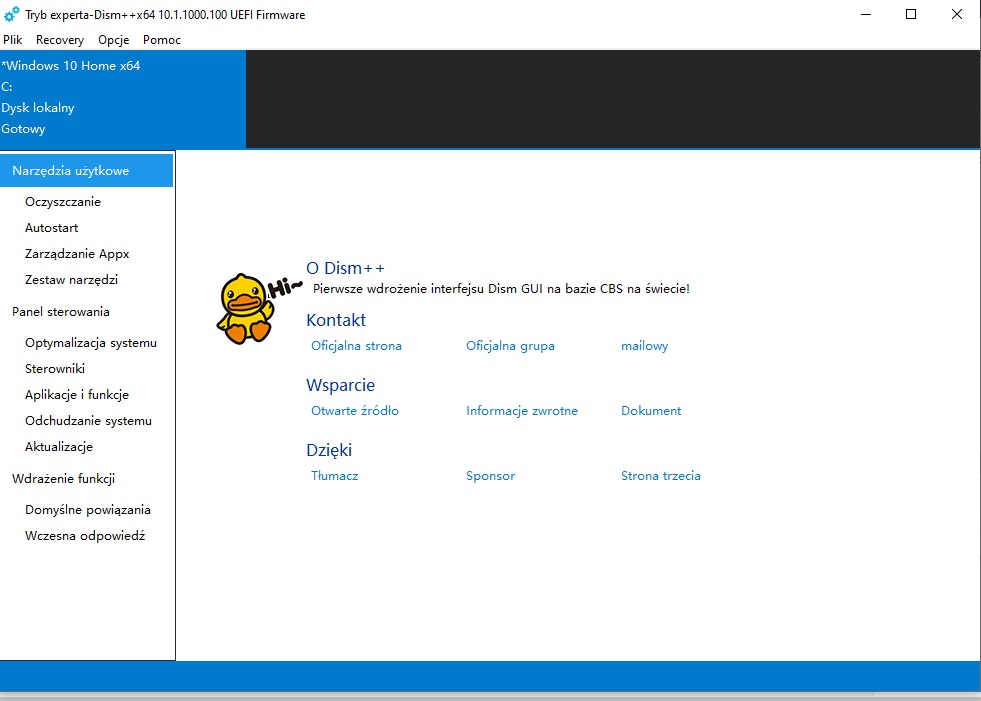Open Oczyszczanie in the sidebar

(x=63, y=202)
